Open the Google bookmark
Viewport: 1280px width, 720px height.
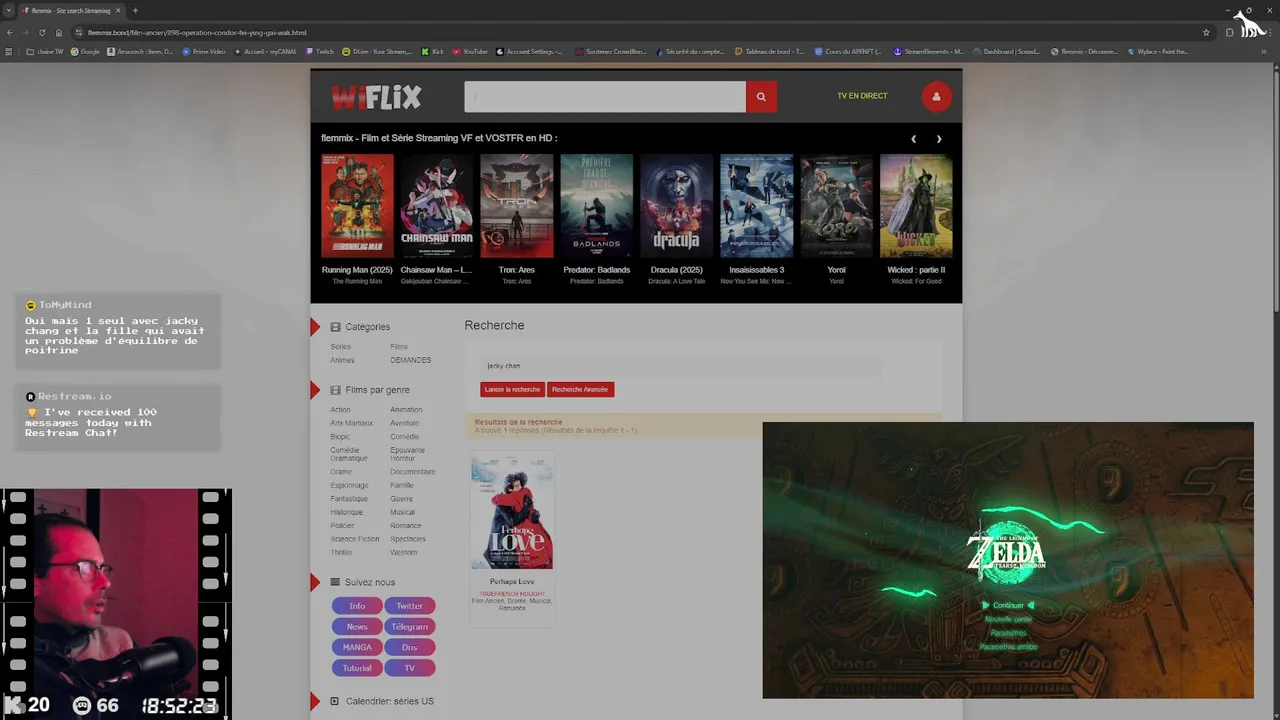(85, 52)
